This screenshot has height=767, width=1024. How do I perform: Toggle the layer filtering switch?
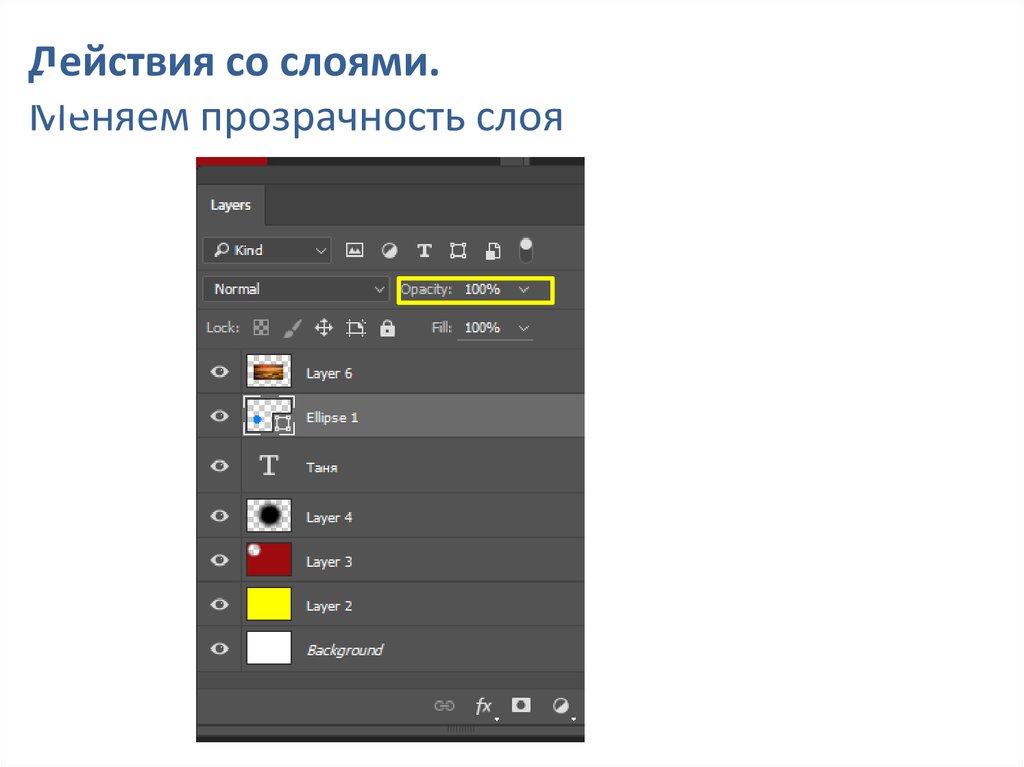click(x=526, y=250)
